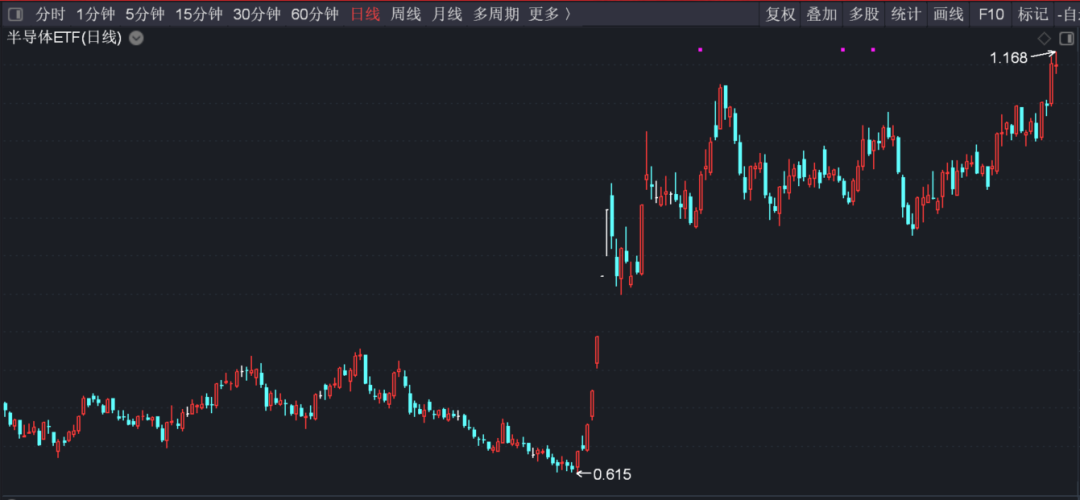Toggle the left side panel icon

14,14
